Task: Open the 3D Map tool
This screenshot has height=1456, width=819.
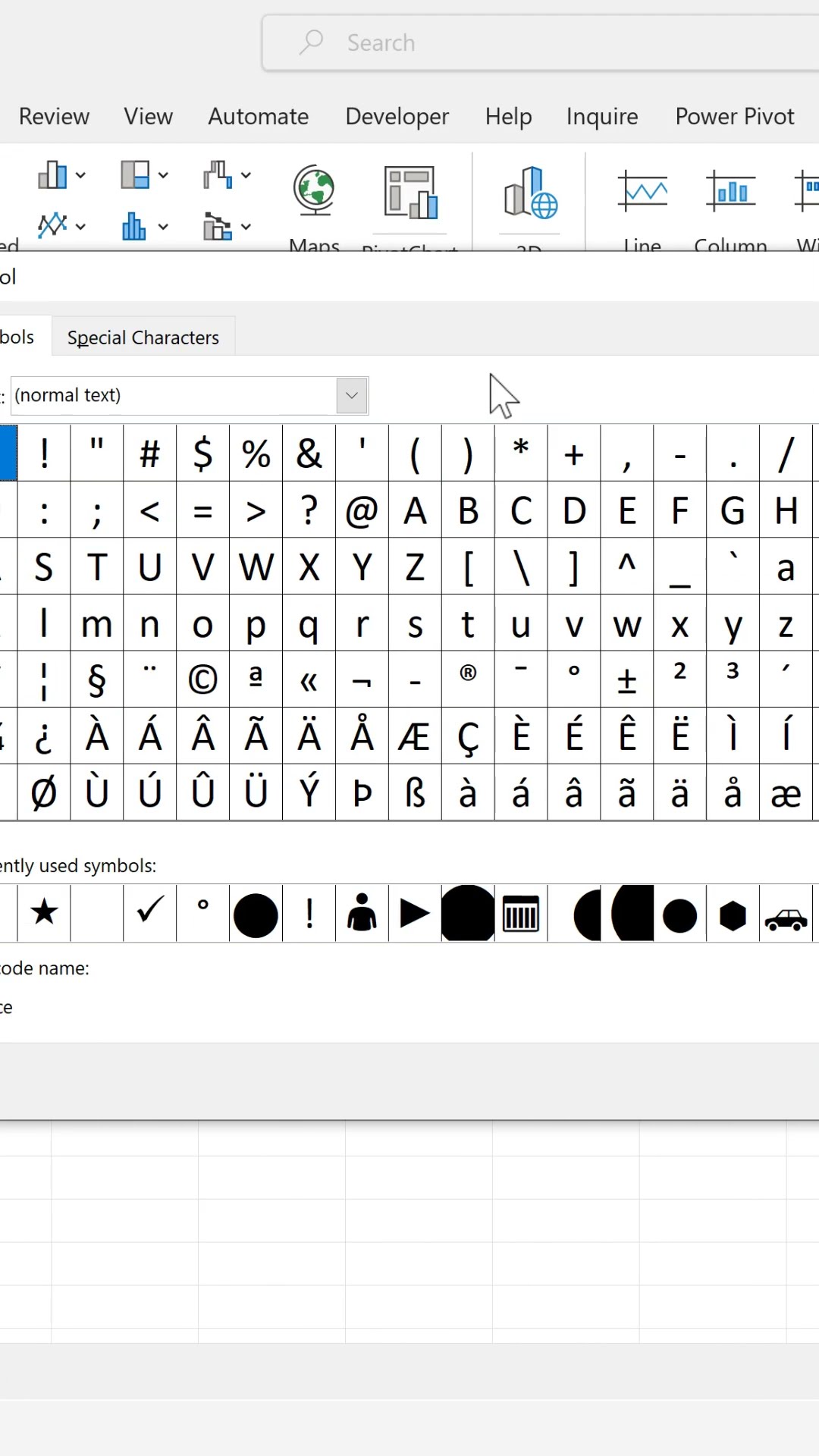Action: pyautogui.click(x=530, y=193)
